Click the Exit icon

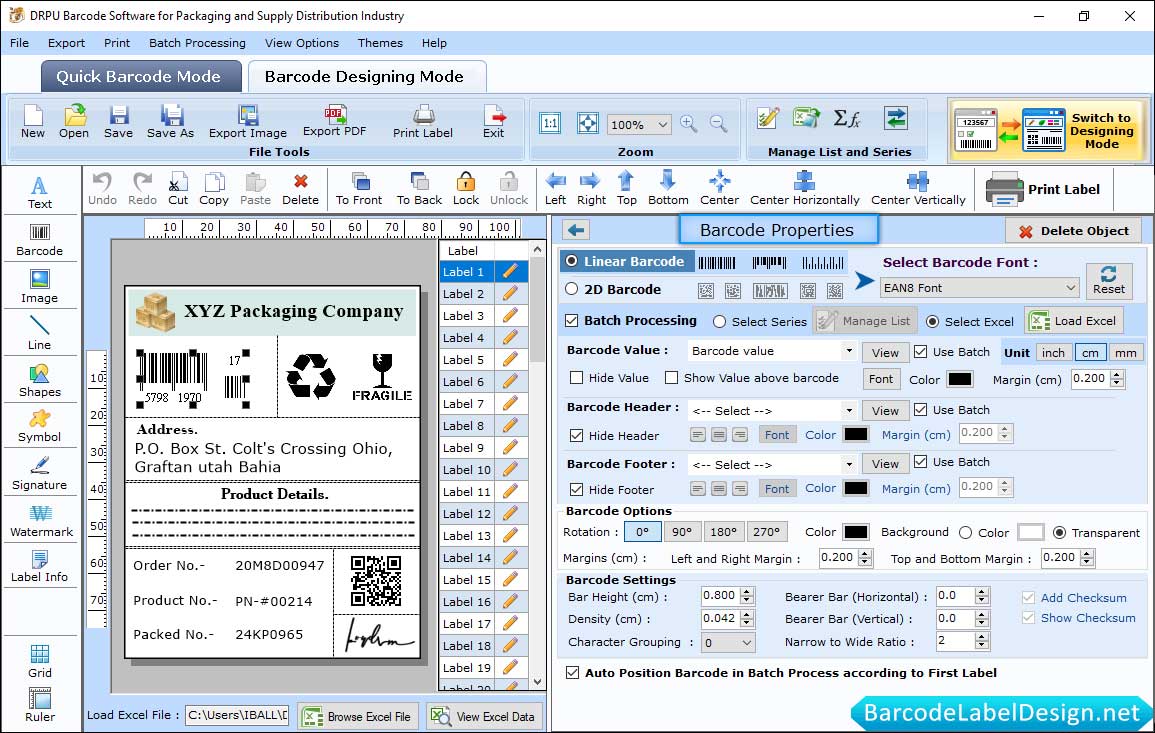pyautogui.click(x=494, y=122)
